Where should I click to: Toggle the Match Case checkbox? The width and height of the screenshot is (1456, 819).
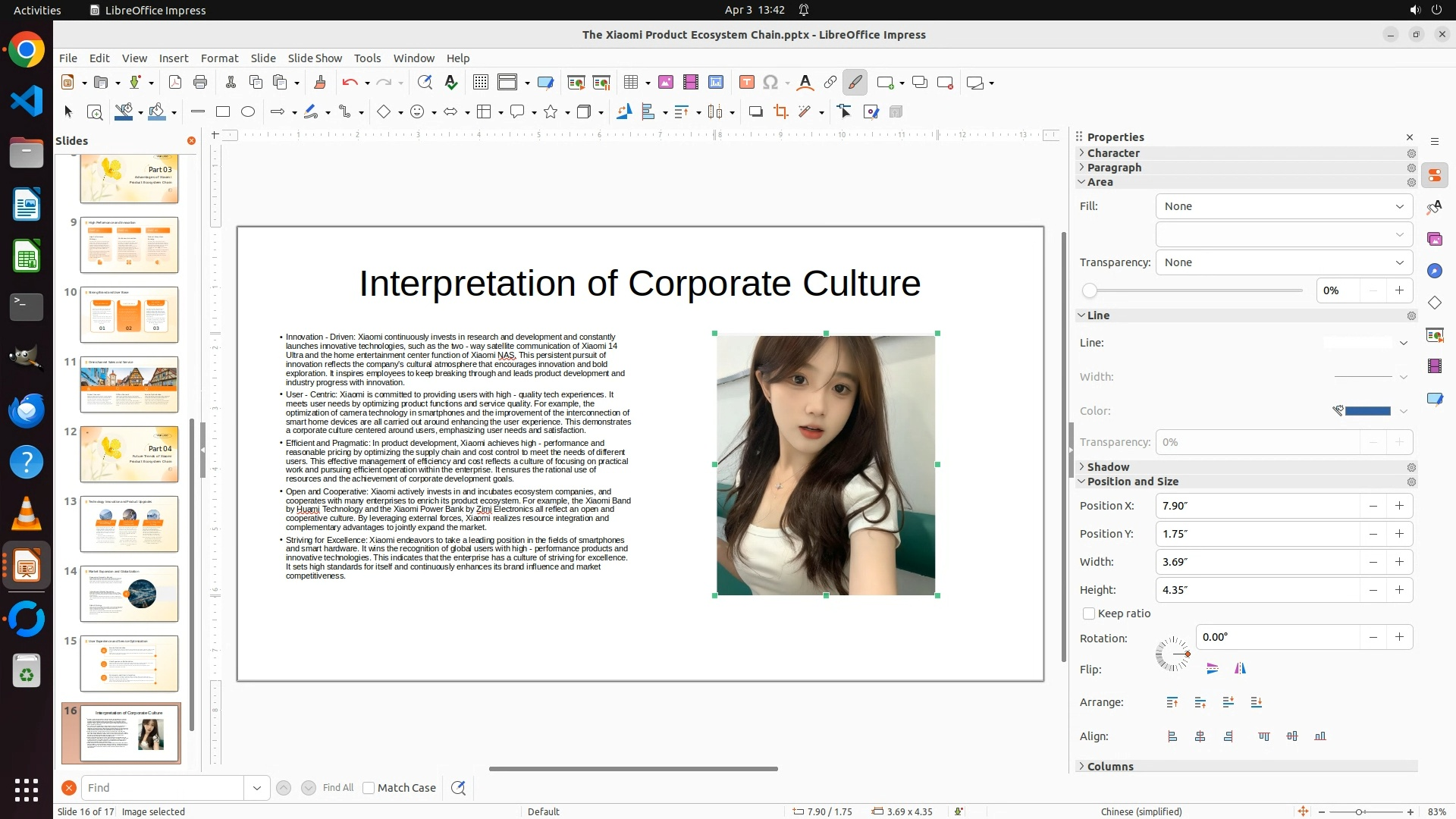click(369, 788)
